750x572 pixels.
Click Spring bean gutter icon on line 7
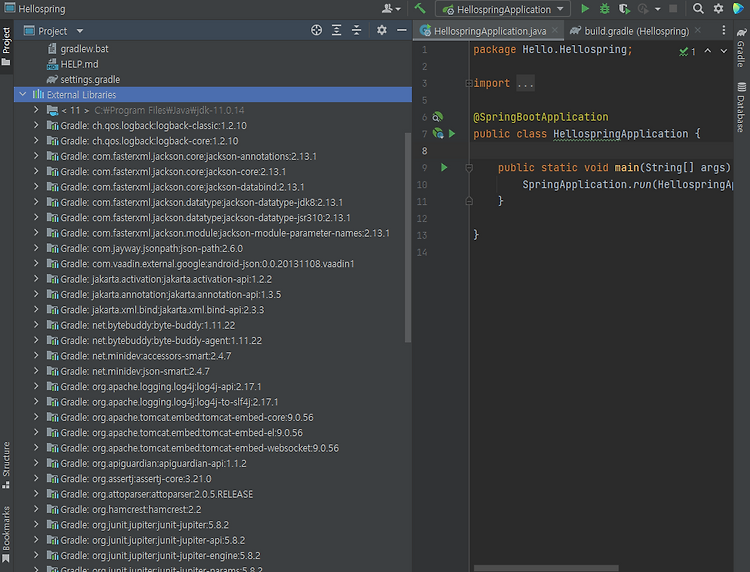click(x=438, y=133)
